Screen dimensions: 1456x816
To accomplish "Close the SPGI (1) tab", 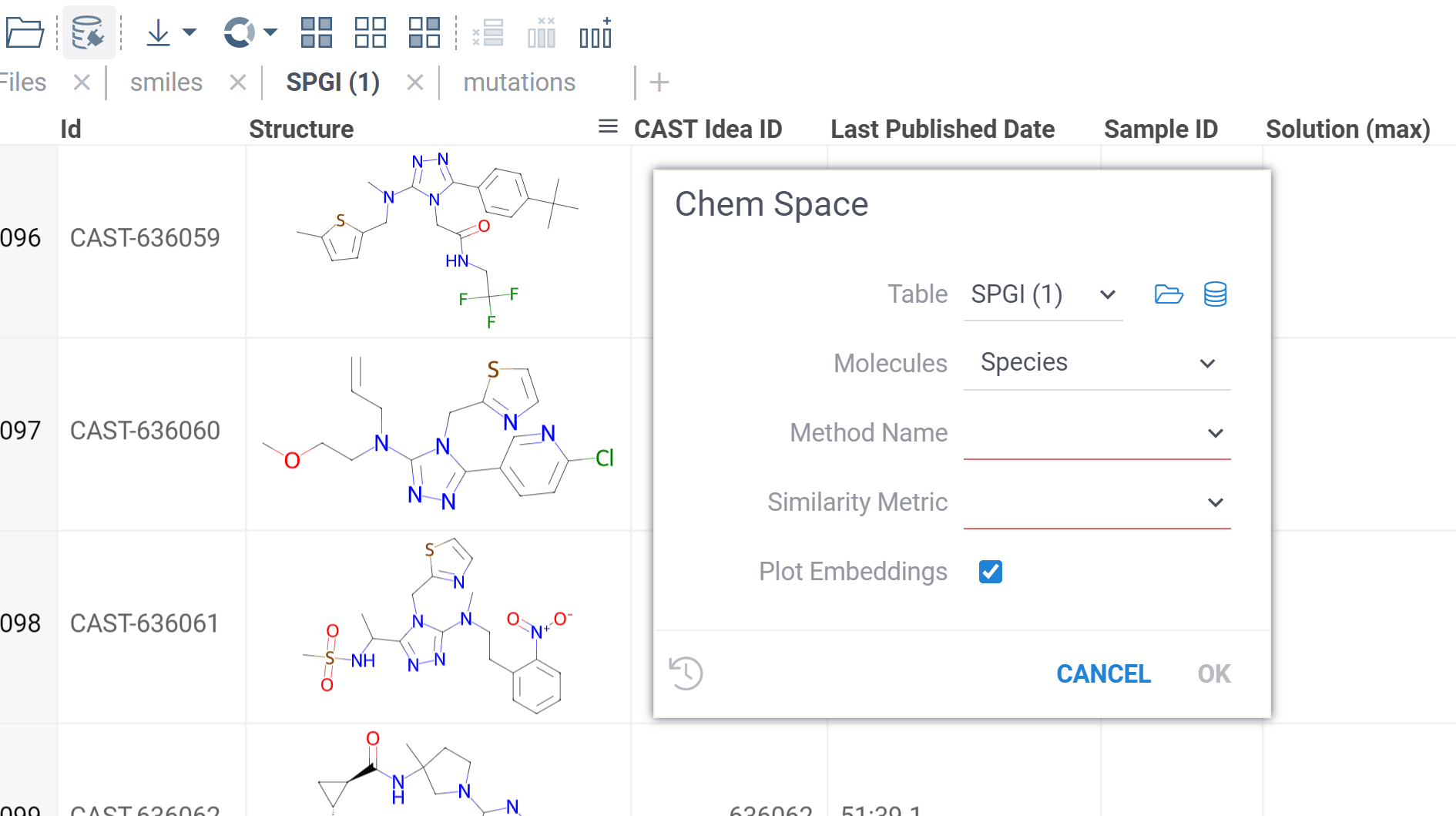I will (415, 82).
